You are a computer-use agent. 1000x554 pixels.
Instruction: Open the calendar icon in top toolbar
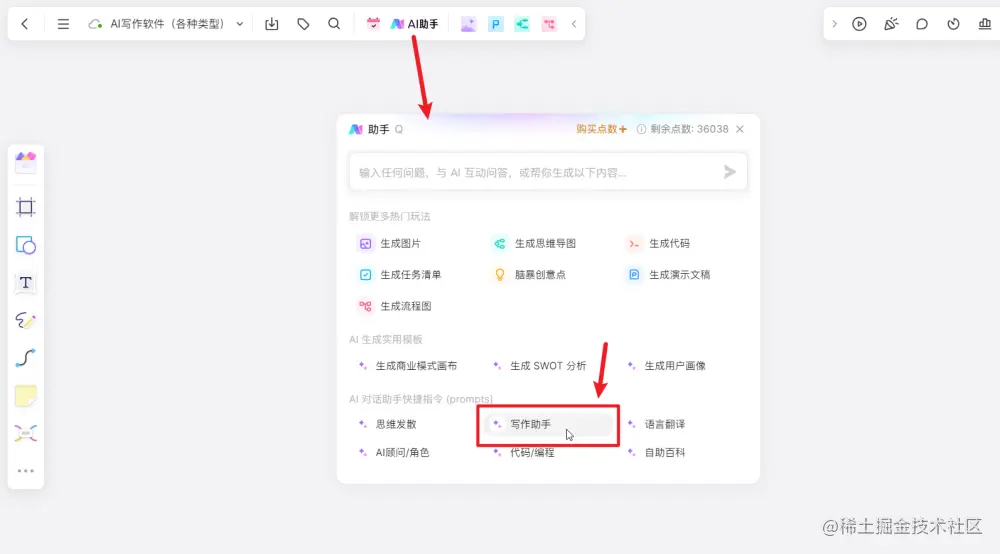tap(373, 24)
